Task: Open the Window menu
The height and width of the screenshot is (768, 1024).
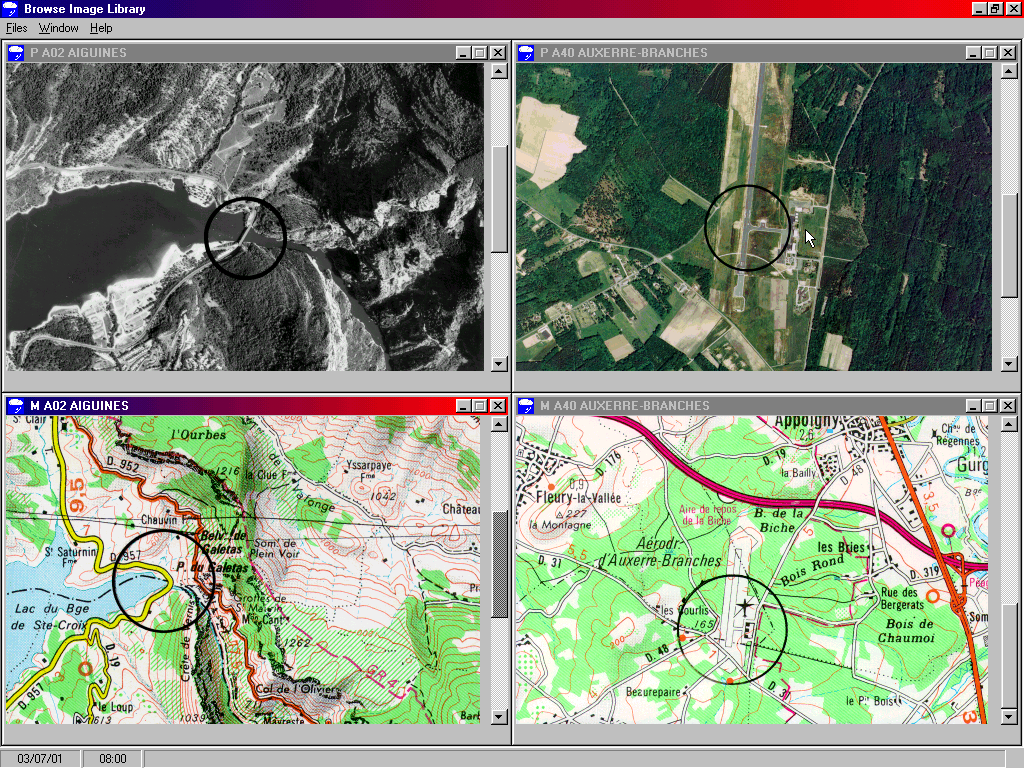Action: (x=58, y=28)
